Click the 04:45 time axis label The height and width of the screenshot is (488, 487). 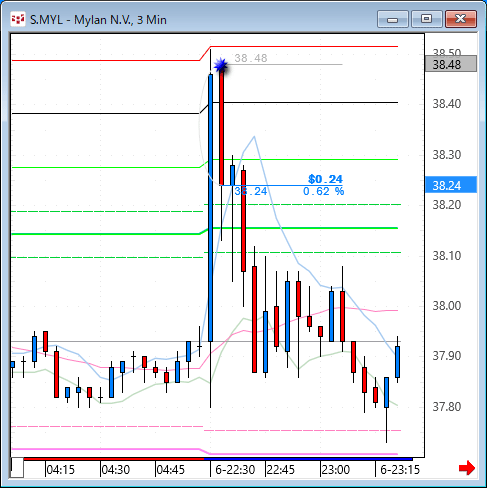click(x=170, y=470)
